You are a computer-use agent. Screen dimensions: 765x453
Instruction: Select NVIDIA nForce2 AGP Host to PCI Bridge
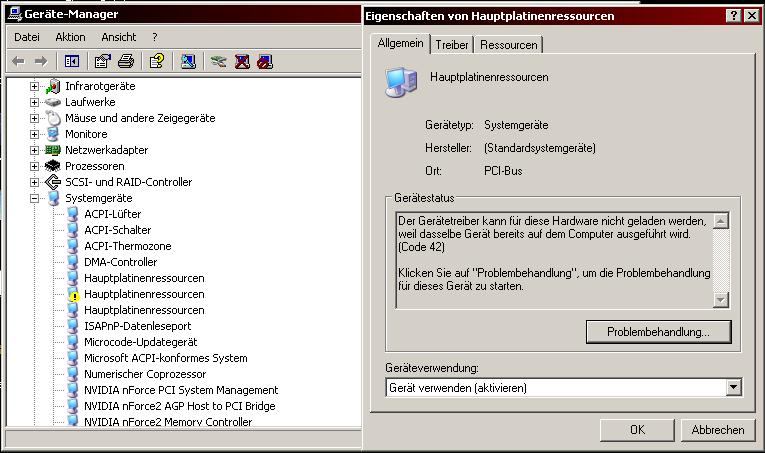[x=180, y=406]
